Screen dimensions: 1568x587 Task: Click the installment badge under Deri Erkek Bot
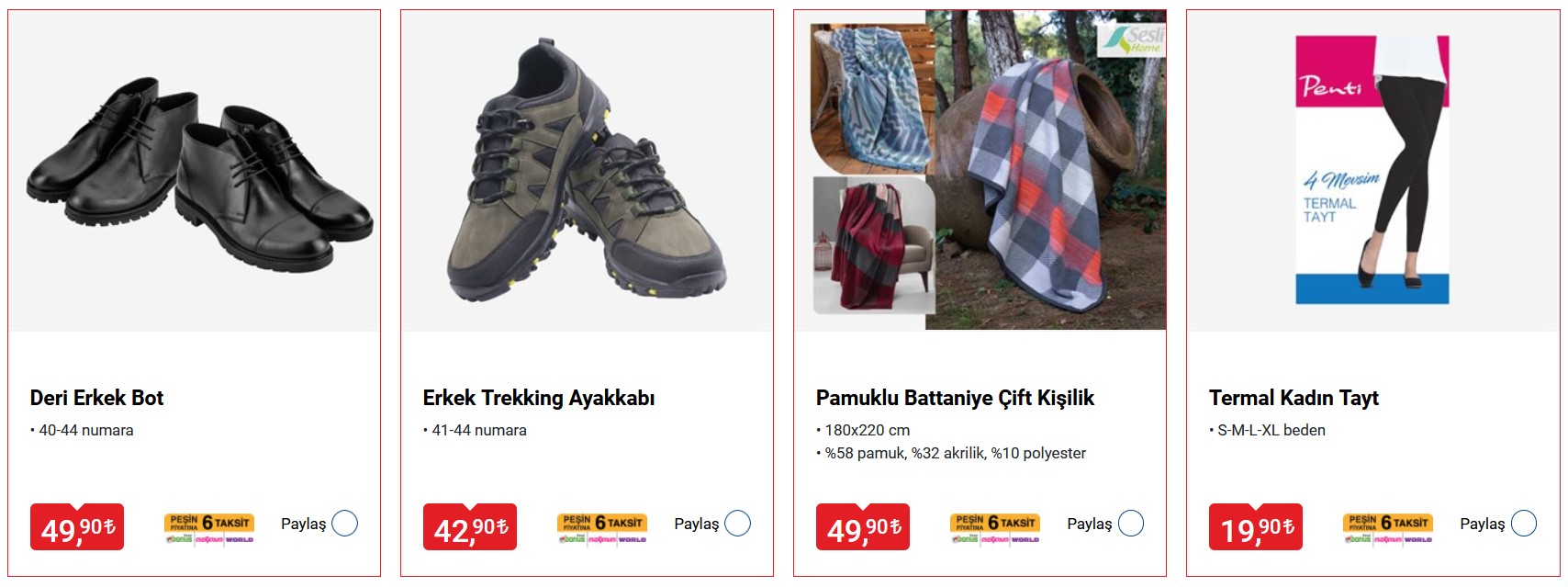click(x=209, y=528)
